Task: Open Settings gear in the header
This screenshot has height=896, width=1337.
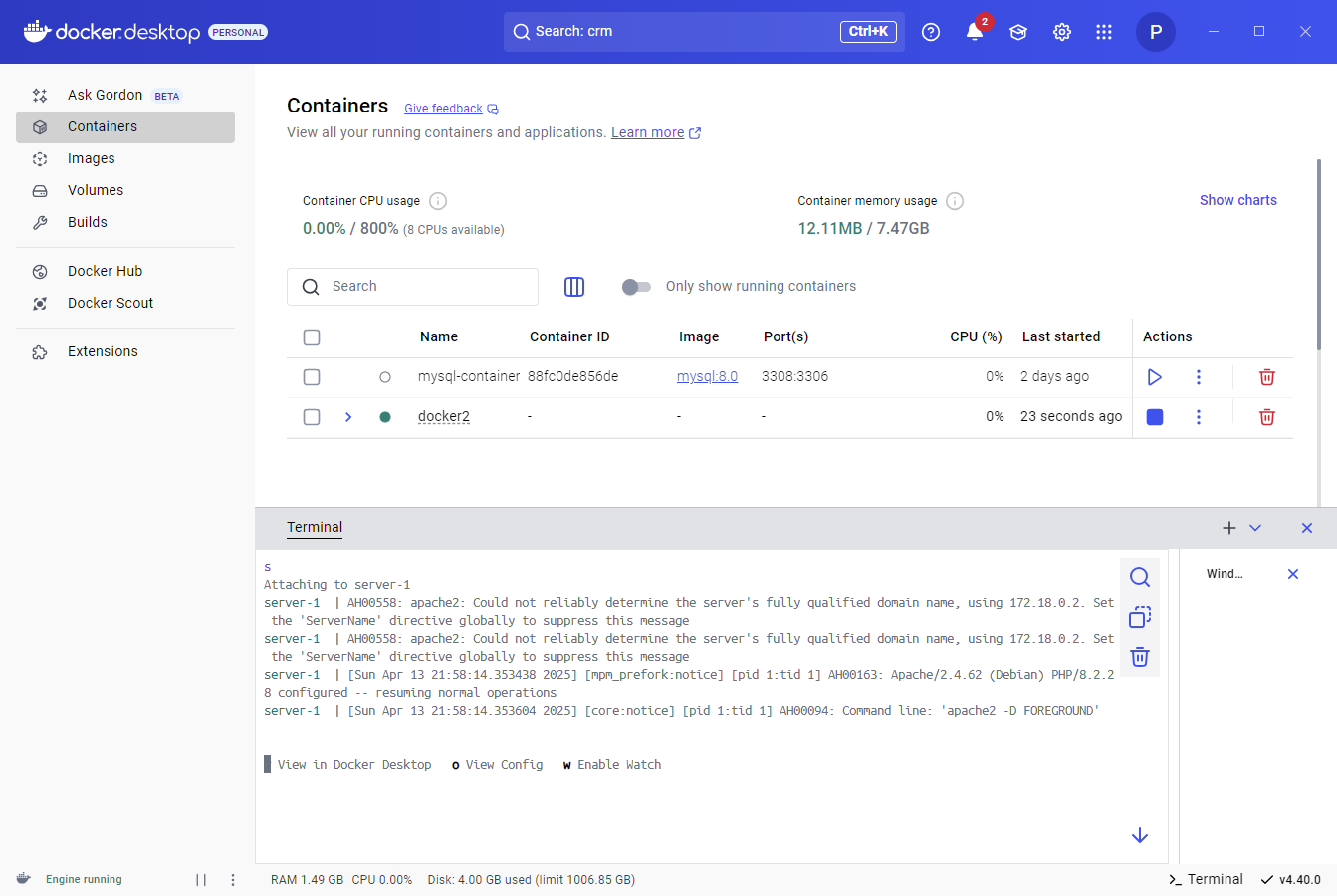Action: 1062,32
